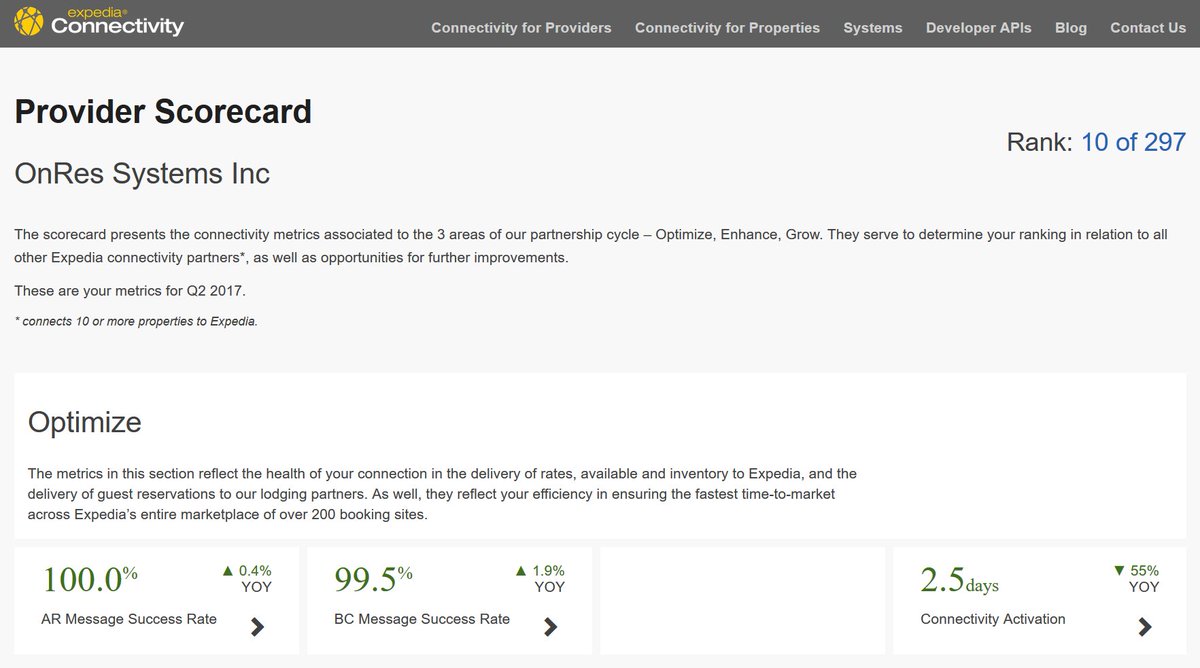
Task: Click the Provider Scorecard heading
Action: point(163,111)
